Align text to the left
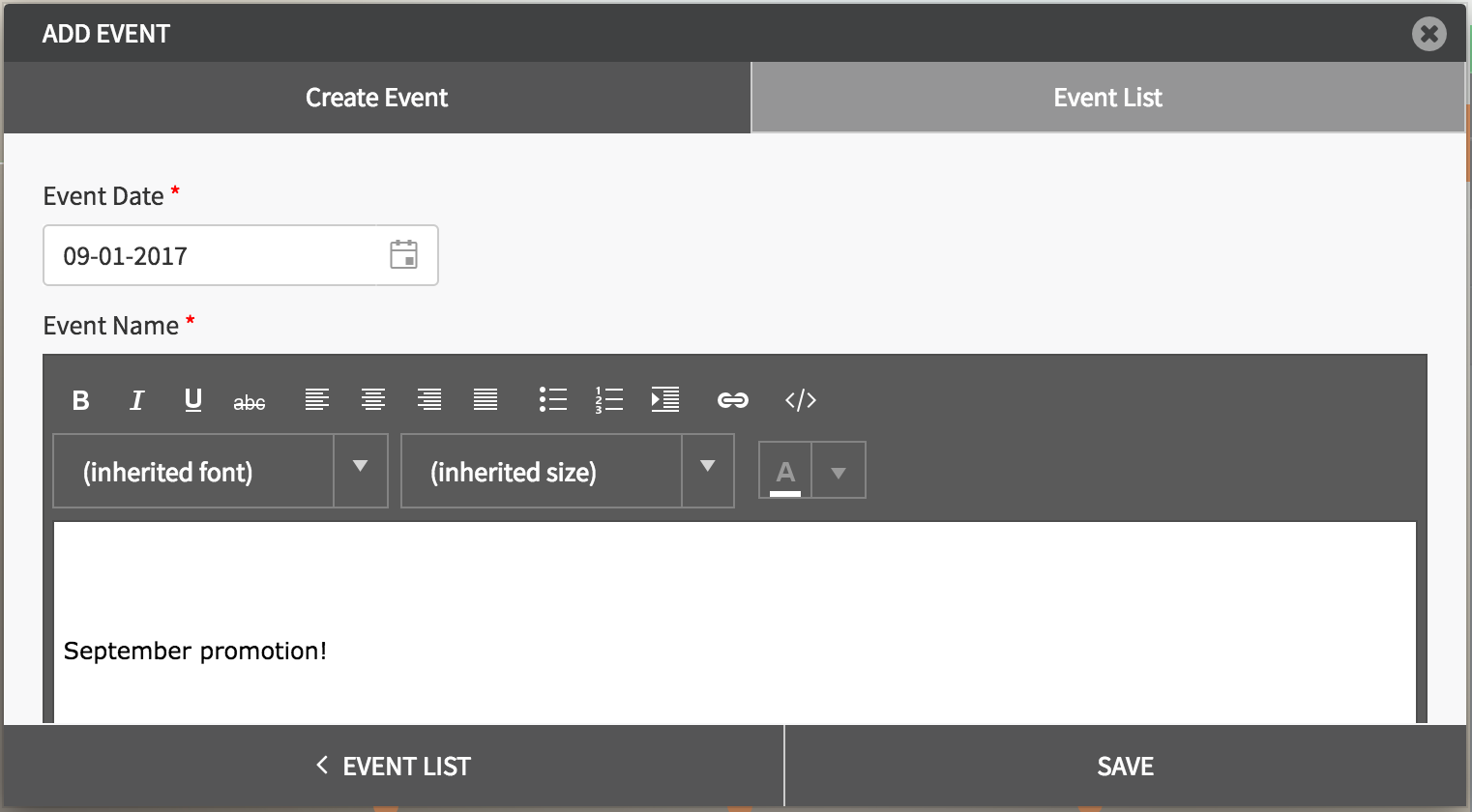The image size is (1472, 812). 317,399
